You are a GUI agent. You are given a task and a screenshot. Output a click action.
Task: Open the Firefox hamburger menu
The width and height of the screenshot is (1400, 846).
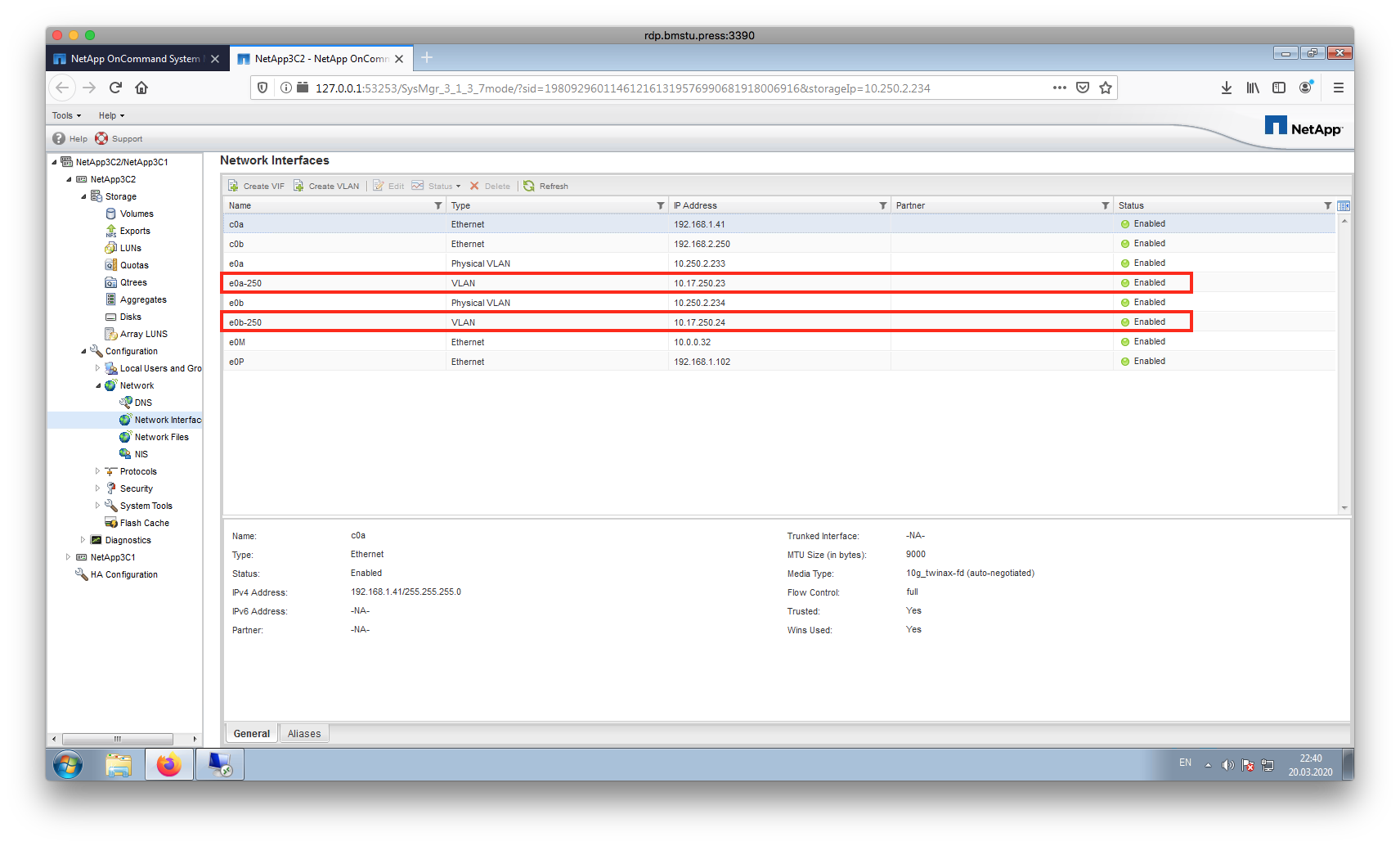1339,88
